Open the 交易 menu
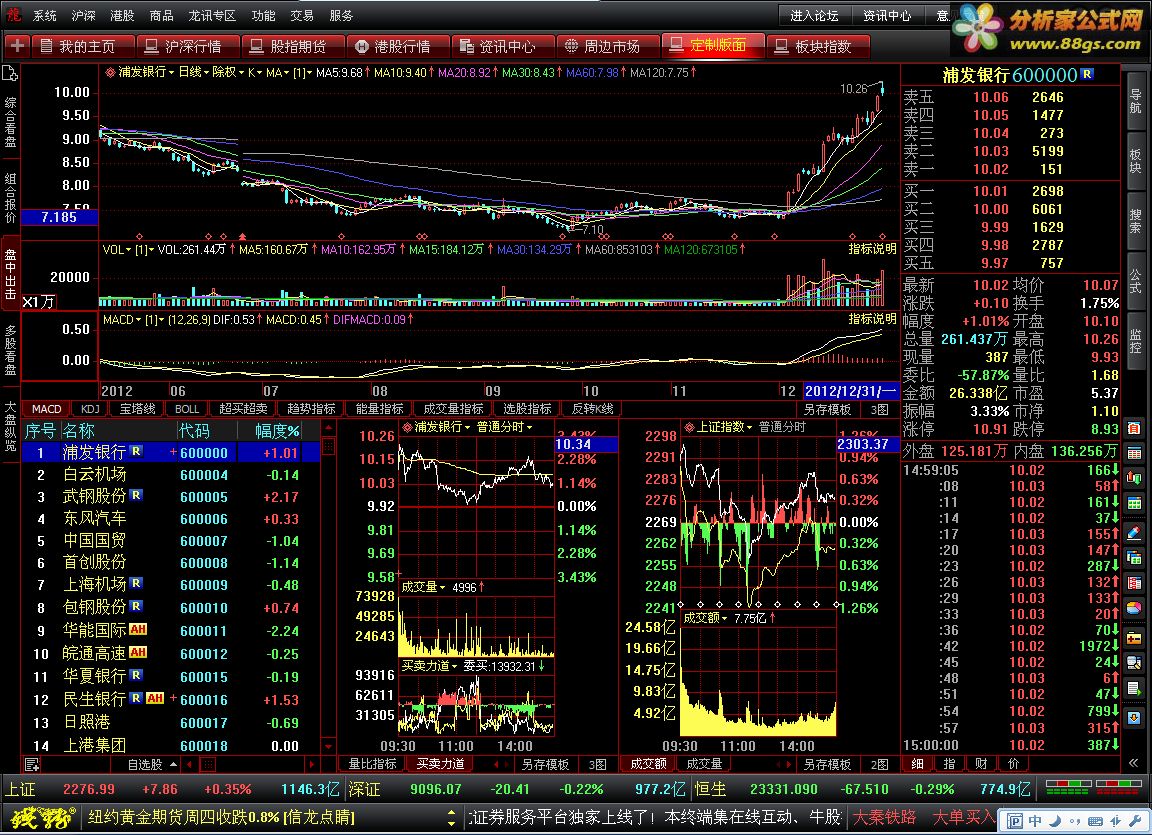 302,15
